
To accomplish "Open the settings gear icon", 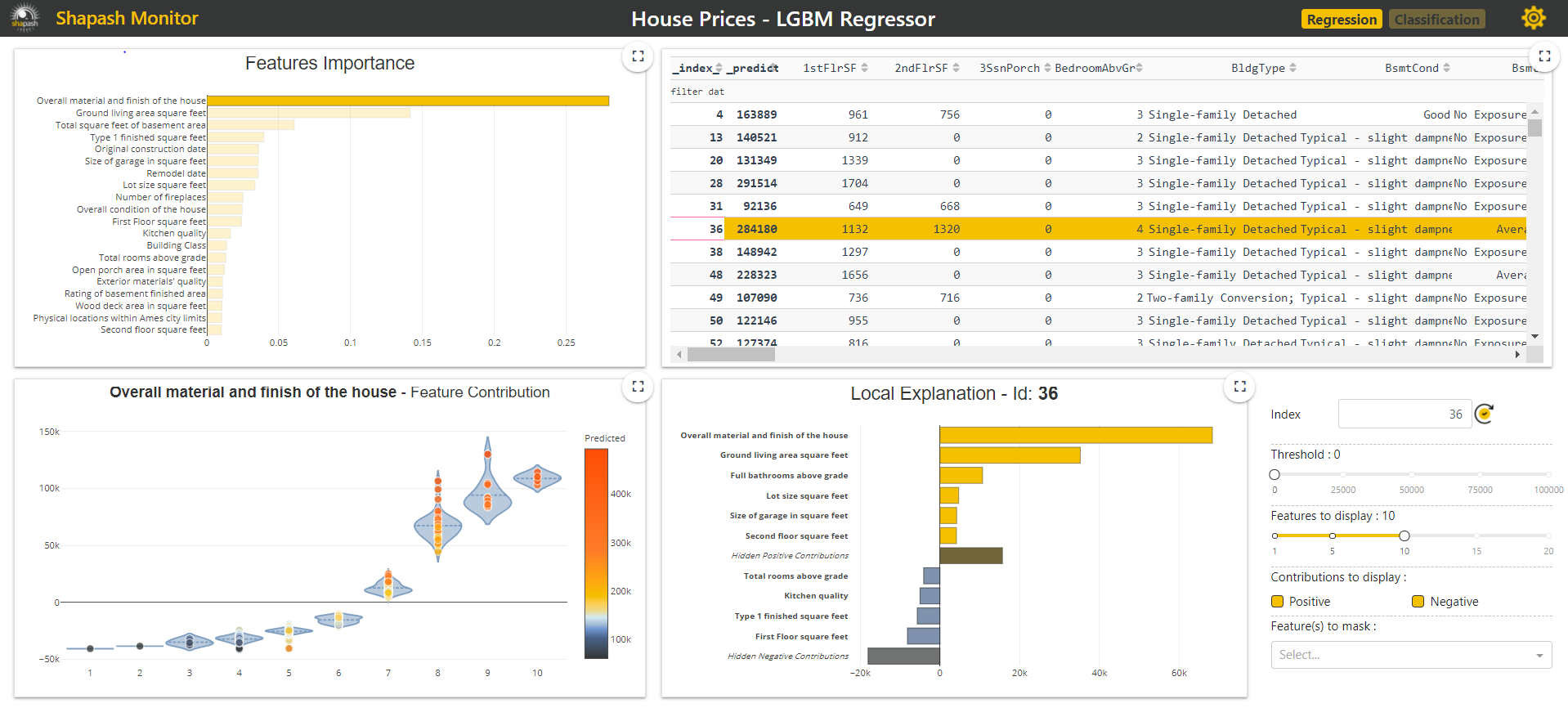I will pyautogui.click(x=1533, y=18).
